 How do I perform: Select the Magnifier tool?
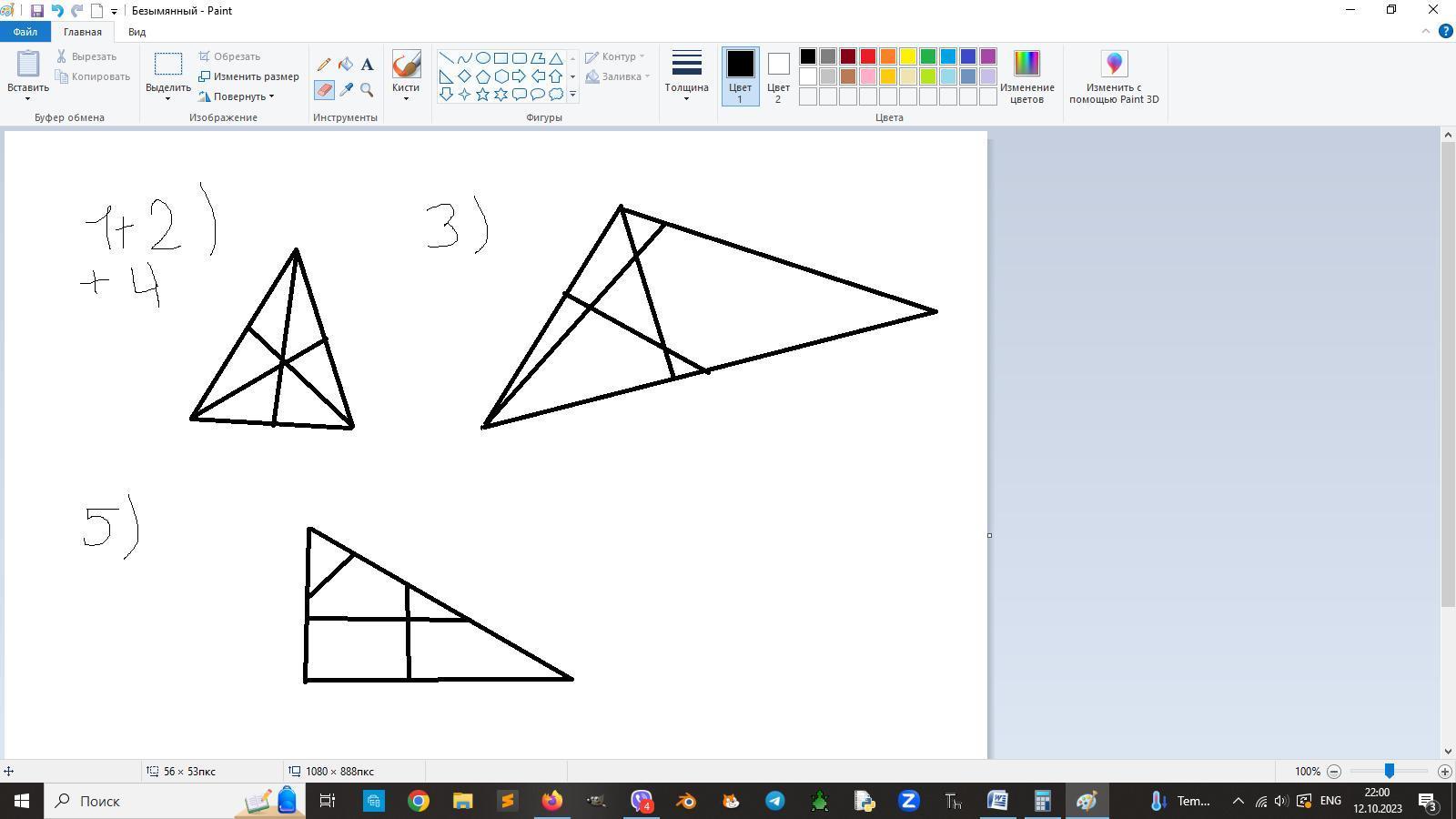point(367,89)
